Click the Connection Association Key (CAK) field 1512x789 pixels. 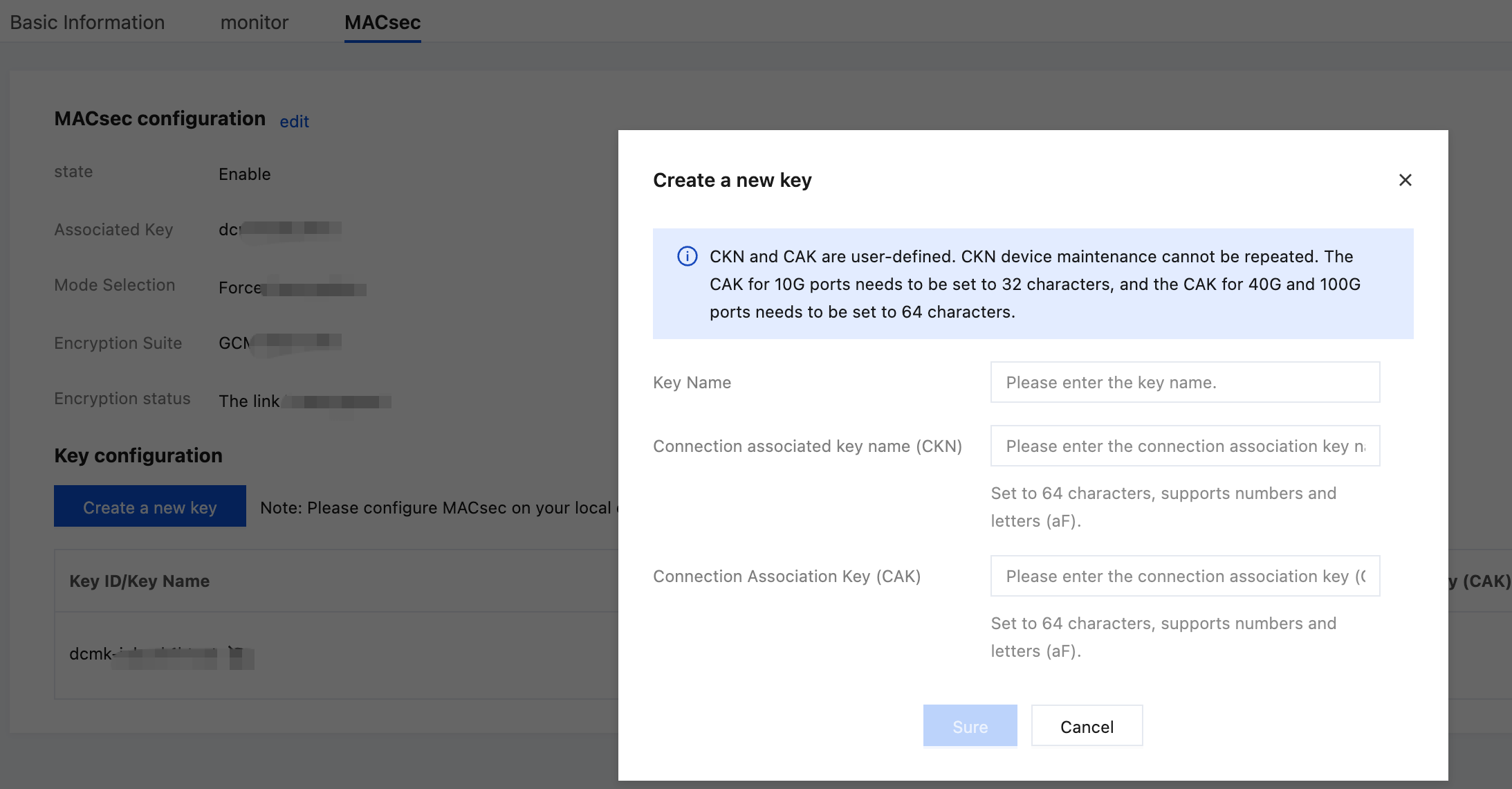[x=1185, y=576]
